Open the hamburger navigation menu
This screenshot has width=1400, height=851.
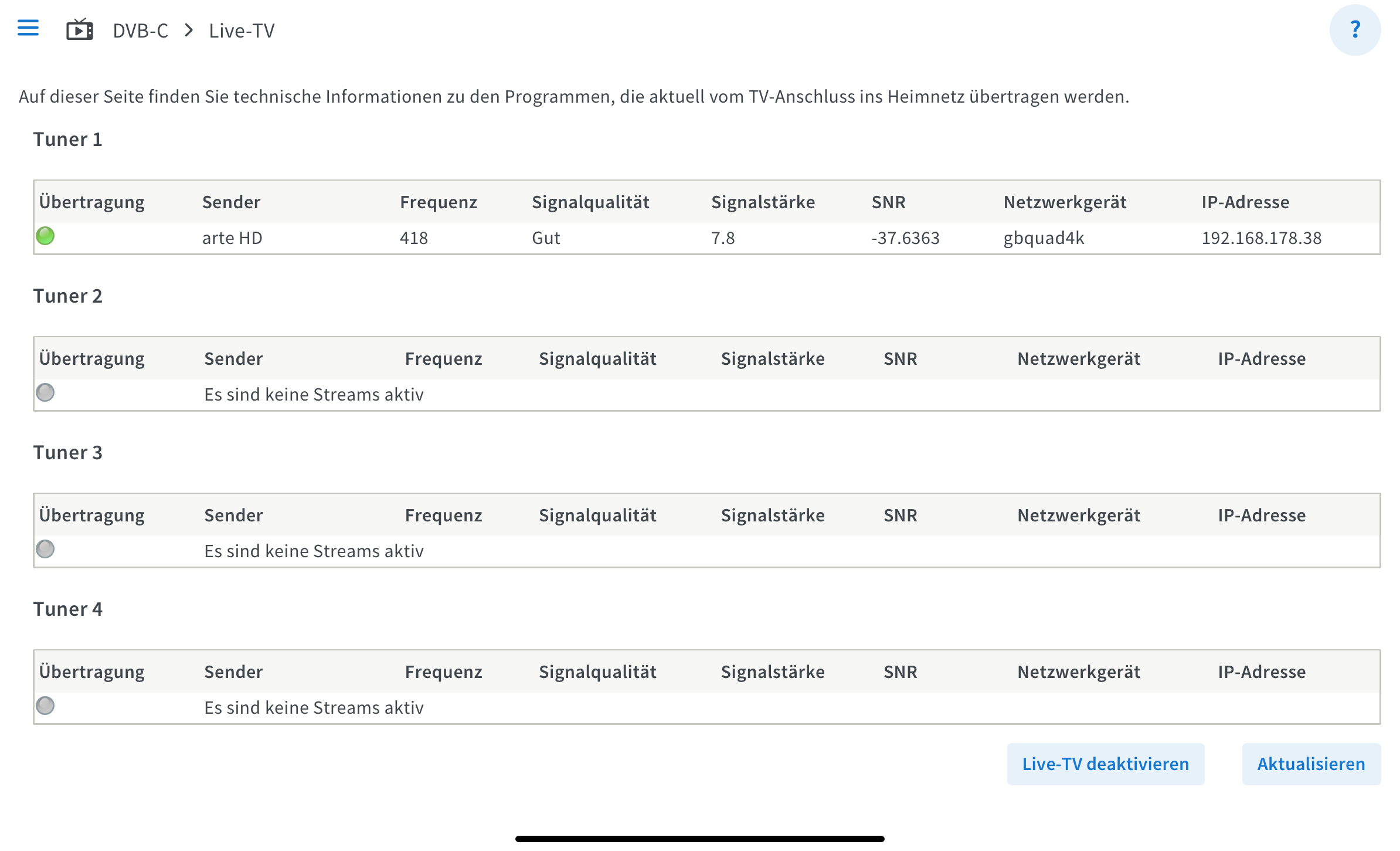[x=28, y=28]
